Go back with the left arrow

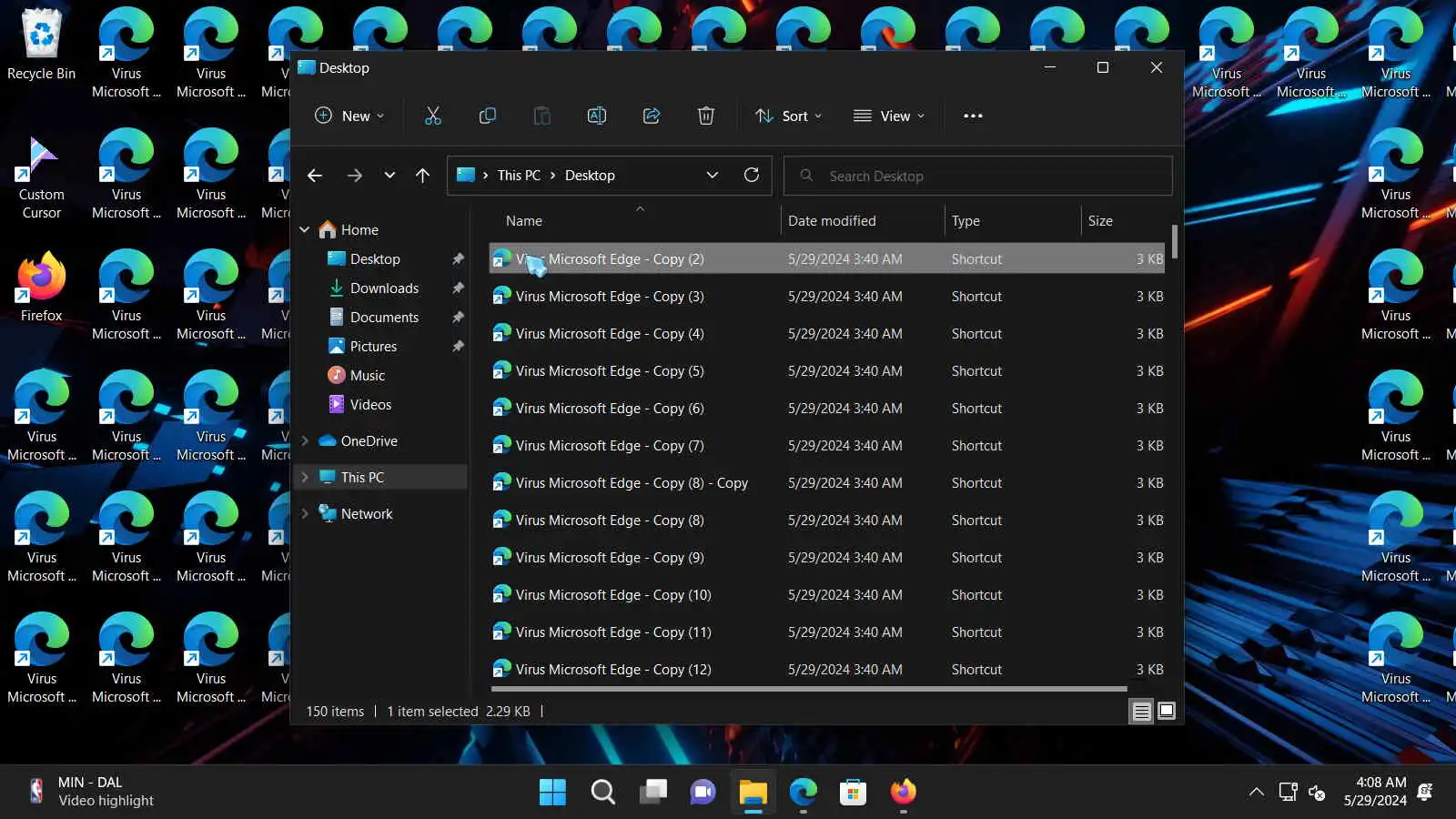coord(315,176)
